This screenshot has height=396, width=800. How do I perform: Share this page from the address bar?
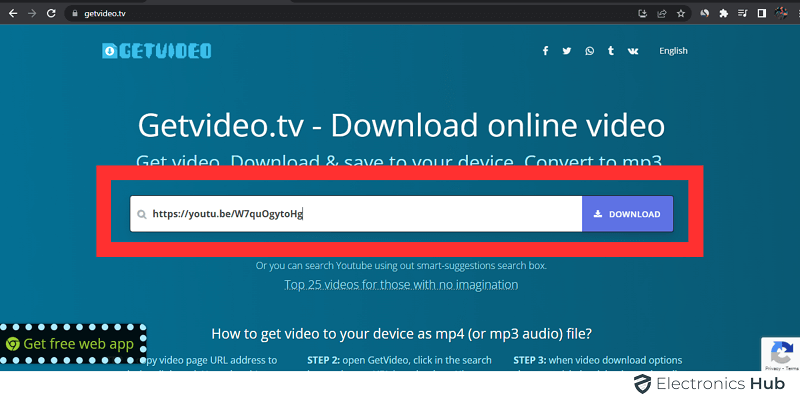coord(662,14)
